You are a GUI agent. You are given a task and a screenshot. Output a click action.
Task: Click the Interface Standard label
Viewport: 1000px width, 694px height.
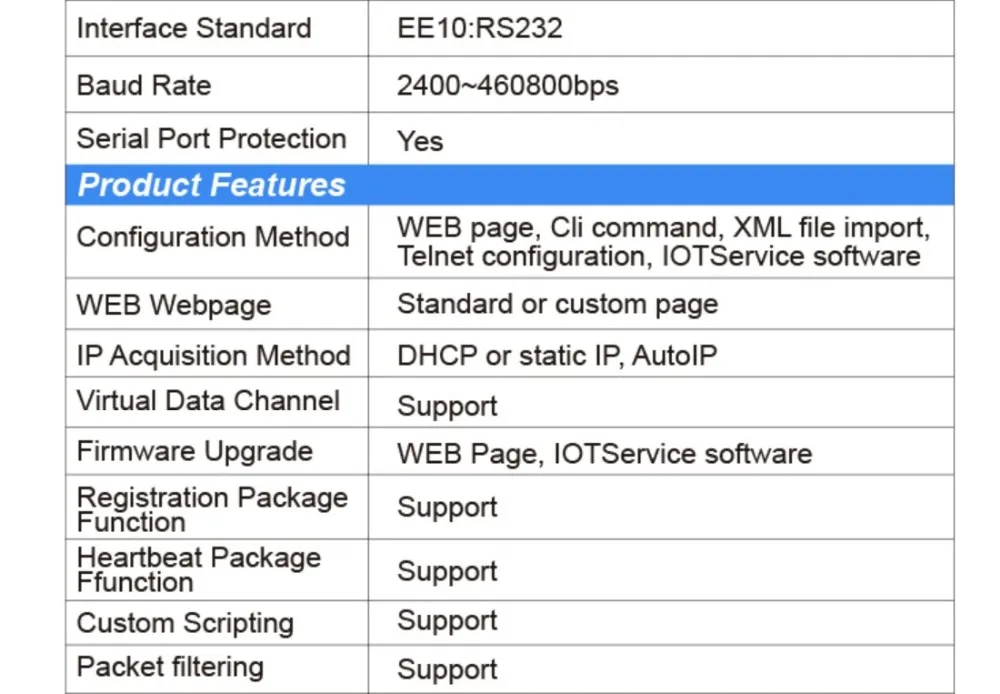(x=194, y=28)
